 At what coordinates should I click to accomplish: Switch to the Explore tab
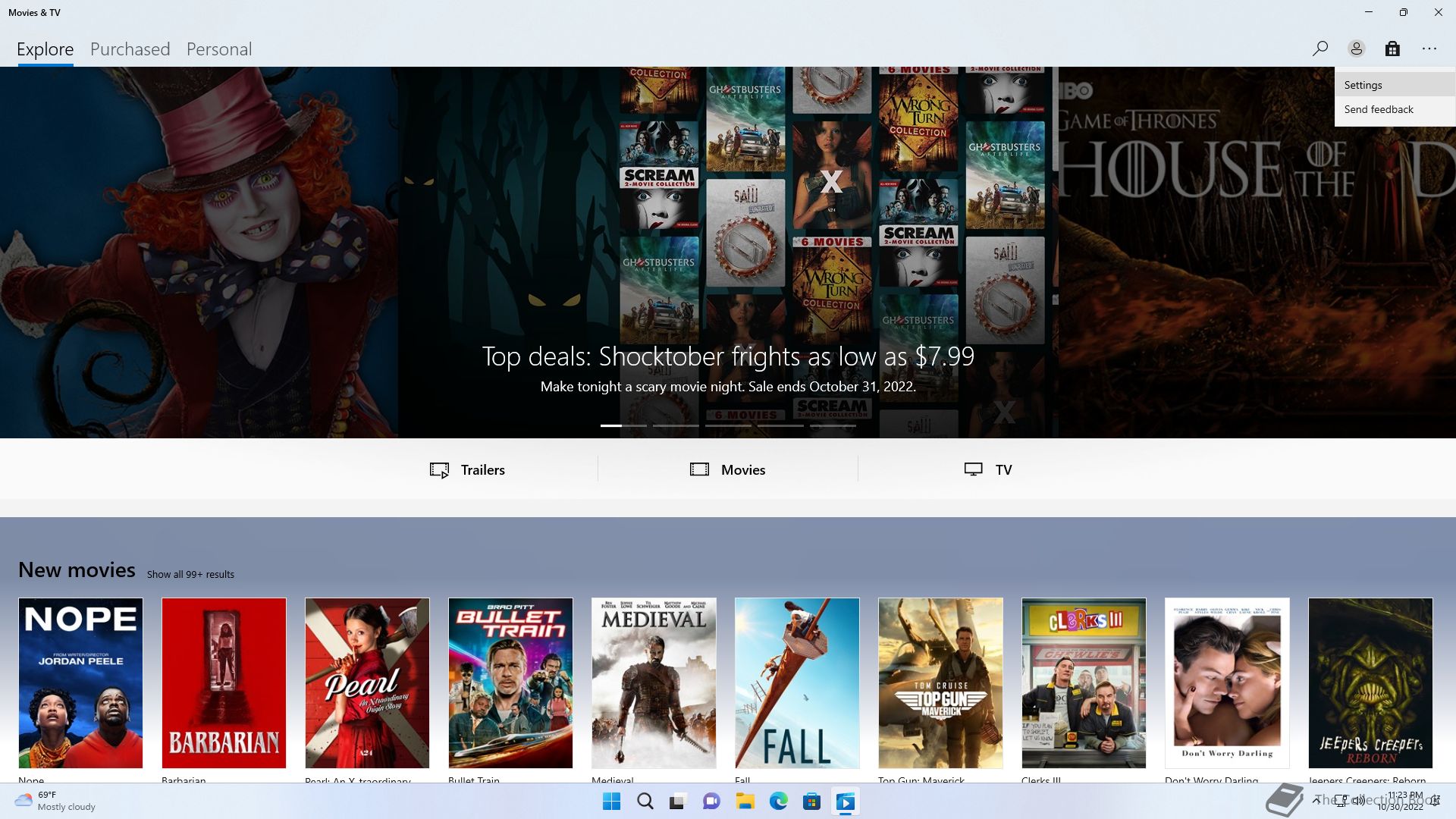(45, 49)
